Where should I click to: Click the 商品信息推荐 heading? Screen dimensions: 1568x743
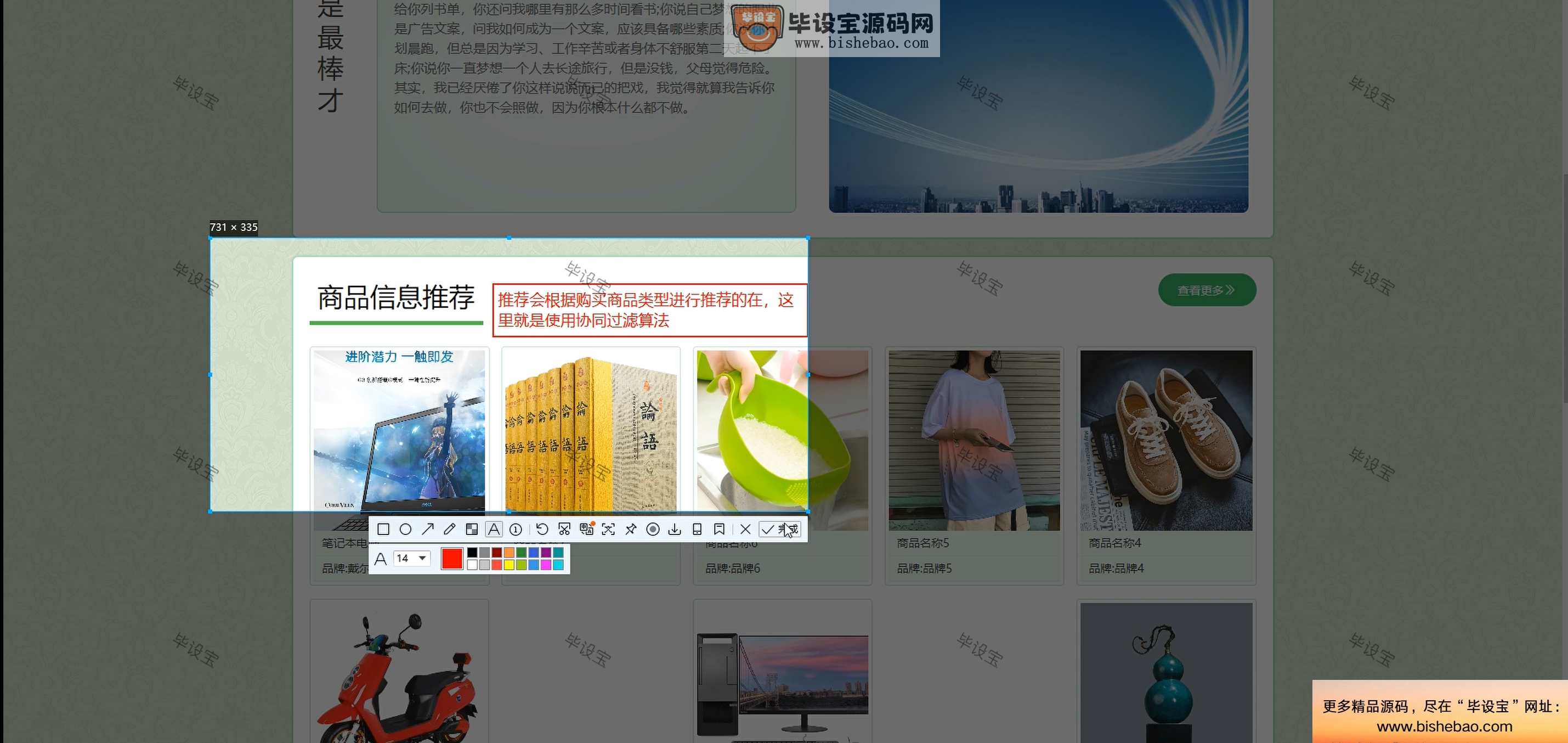tap(395, 297)
